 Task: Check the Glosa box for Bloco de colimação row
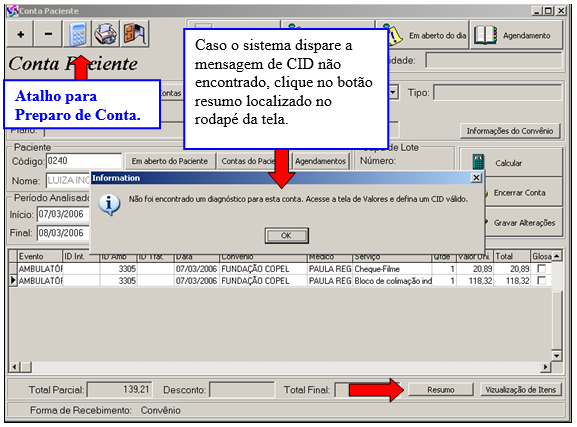click(x=541, y=280)
